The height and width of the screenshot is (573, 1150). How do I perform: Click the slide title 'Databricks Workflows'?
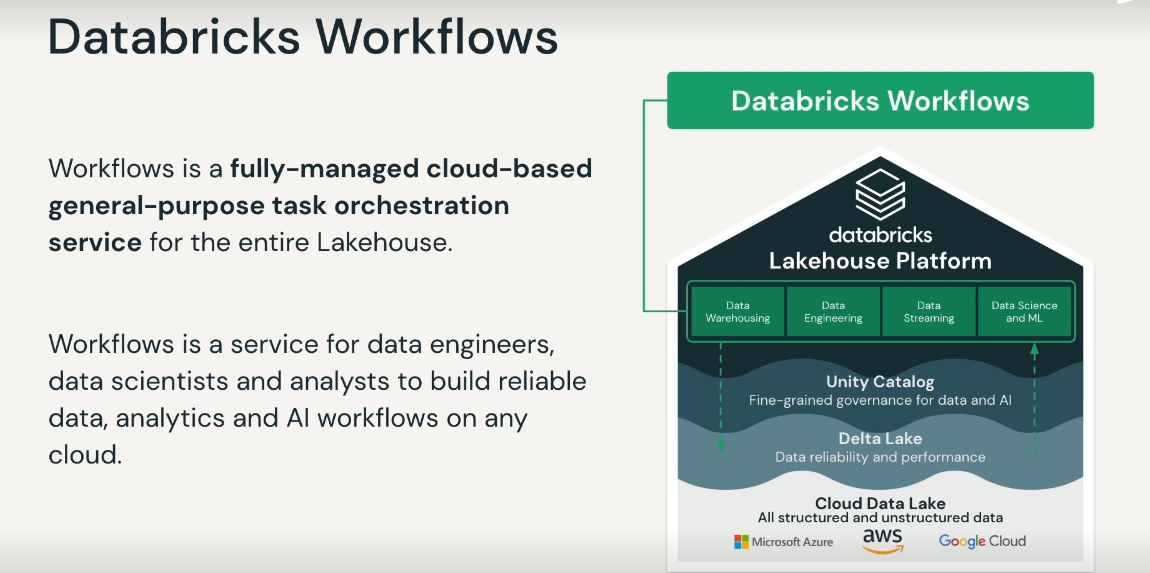pos(303,37)
